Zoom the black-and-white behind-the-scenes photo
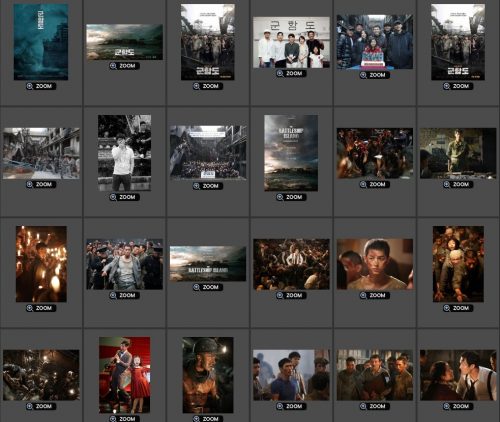This screenshot has width=500, height=422. point(124,197)
